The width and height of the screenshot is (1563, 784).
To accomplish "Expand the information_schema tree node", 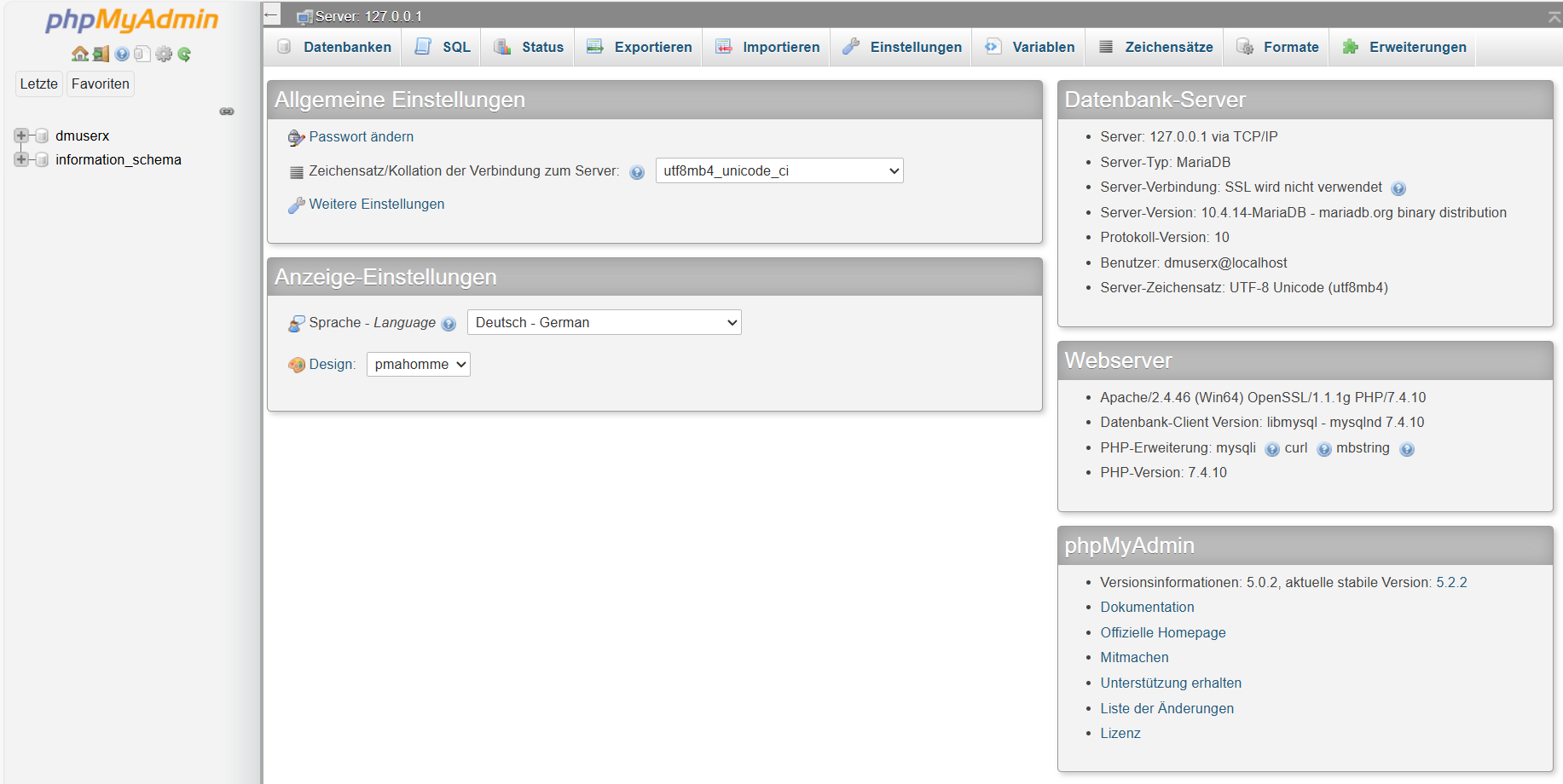I will pyautogui.click(x=21, y=159).
